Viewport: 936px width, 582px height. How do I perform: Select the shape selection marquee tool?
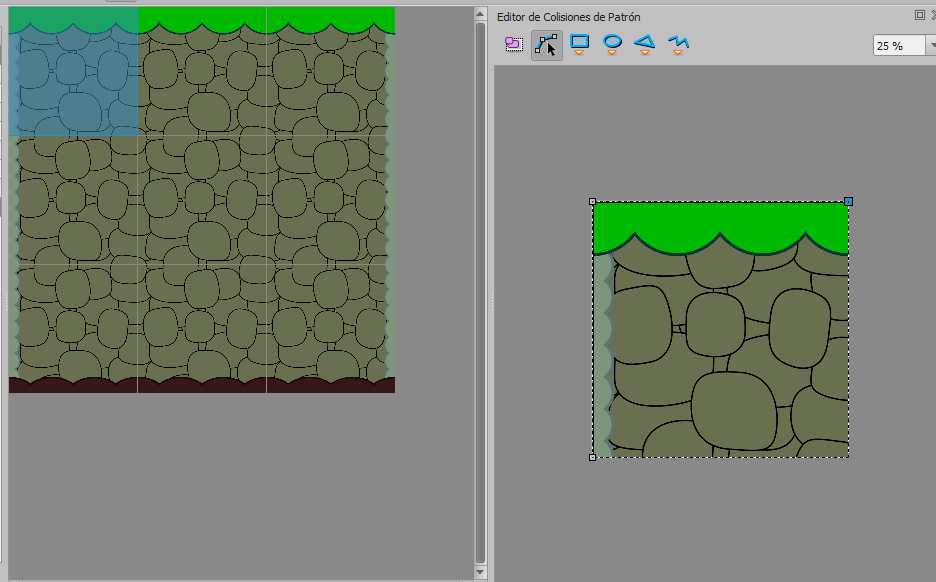pos(513,43)
